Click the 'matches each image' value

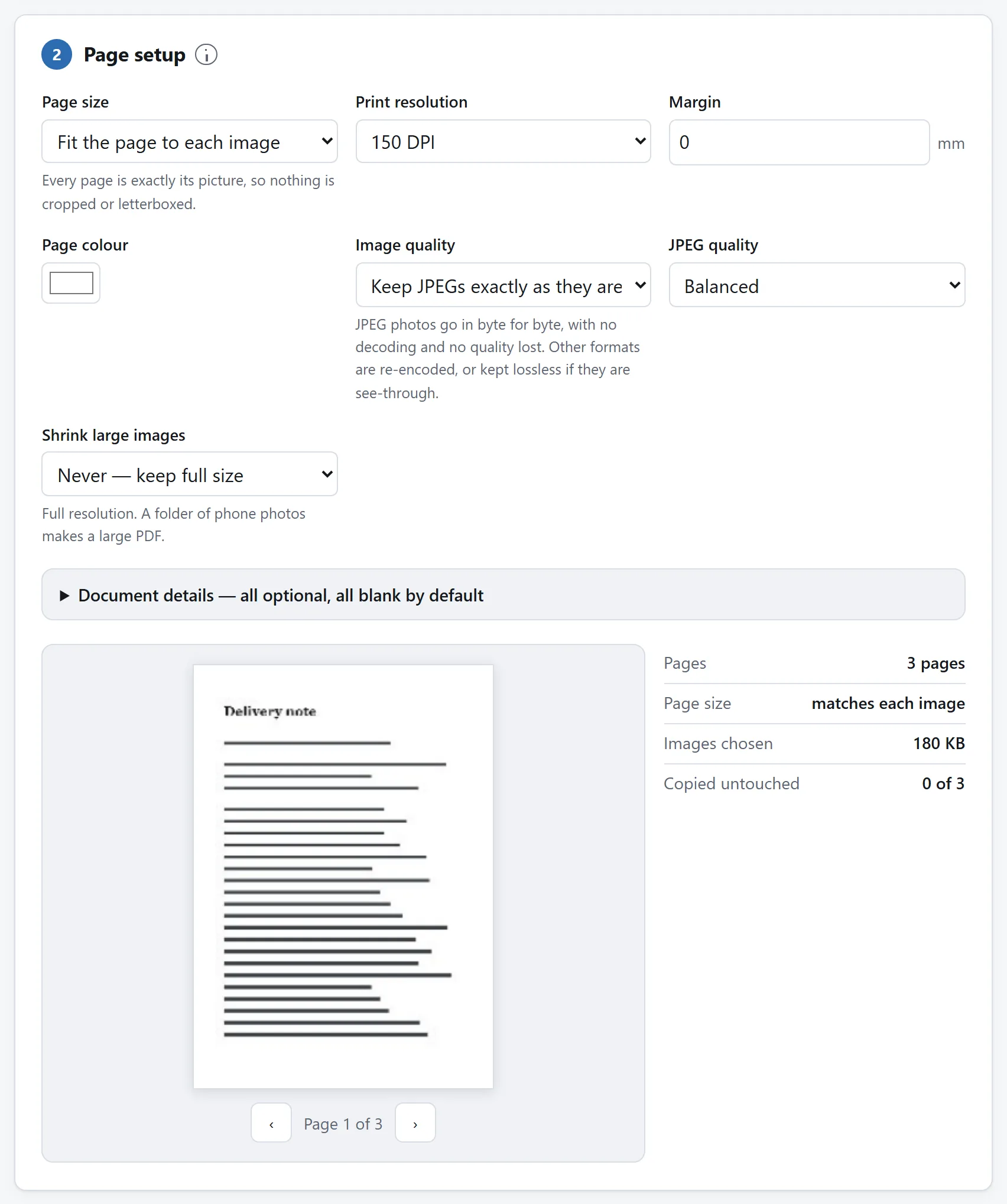(x=888, y=704)
